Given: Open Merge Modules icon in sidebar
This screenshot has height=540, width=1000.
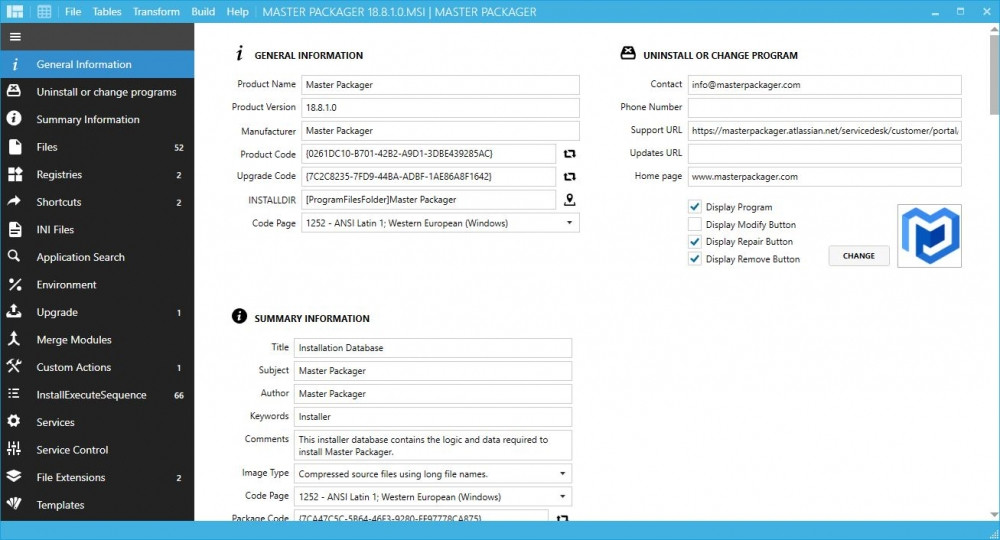Looking at the screenshot, I should (14, 339).
